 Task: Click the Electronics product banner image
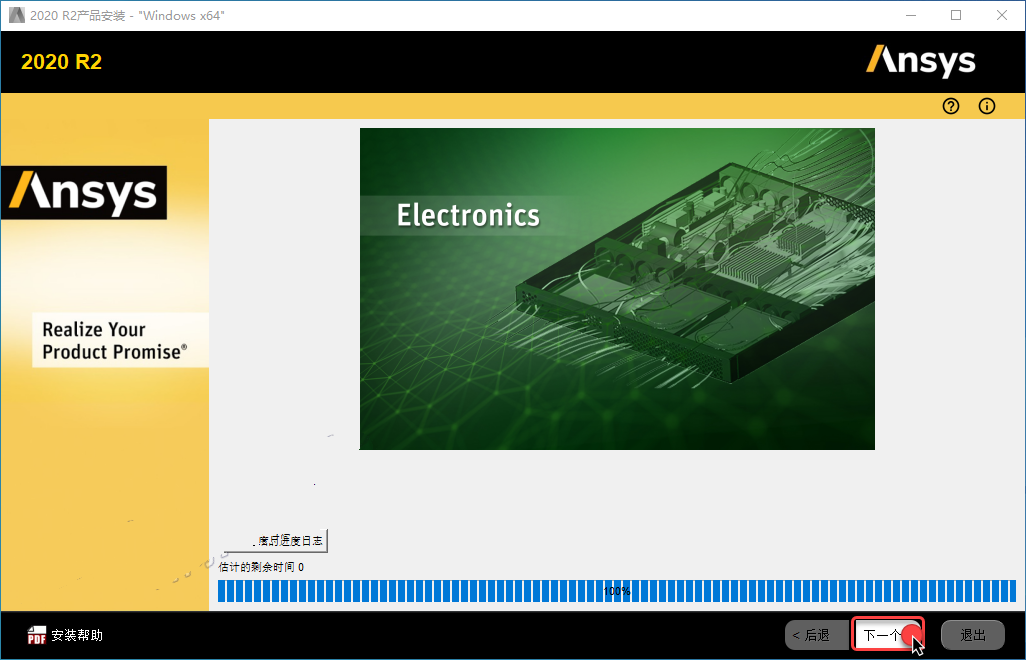(x=617, y=288)
